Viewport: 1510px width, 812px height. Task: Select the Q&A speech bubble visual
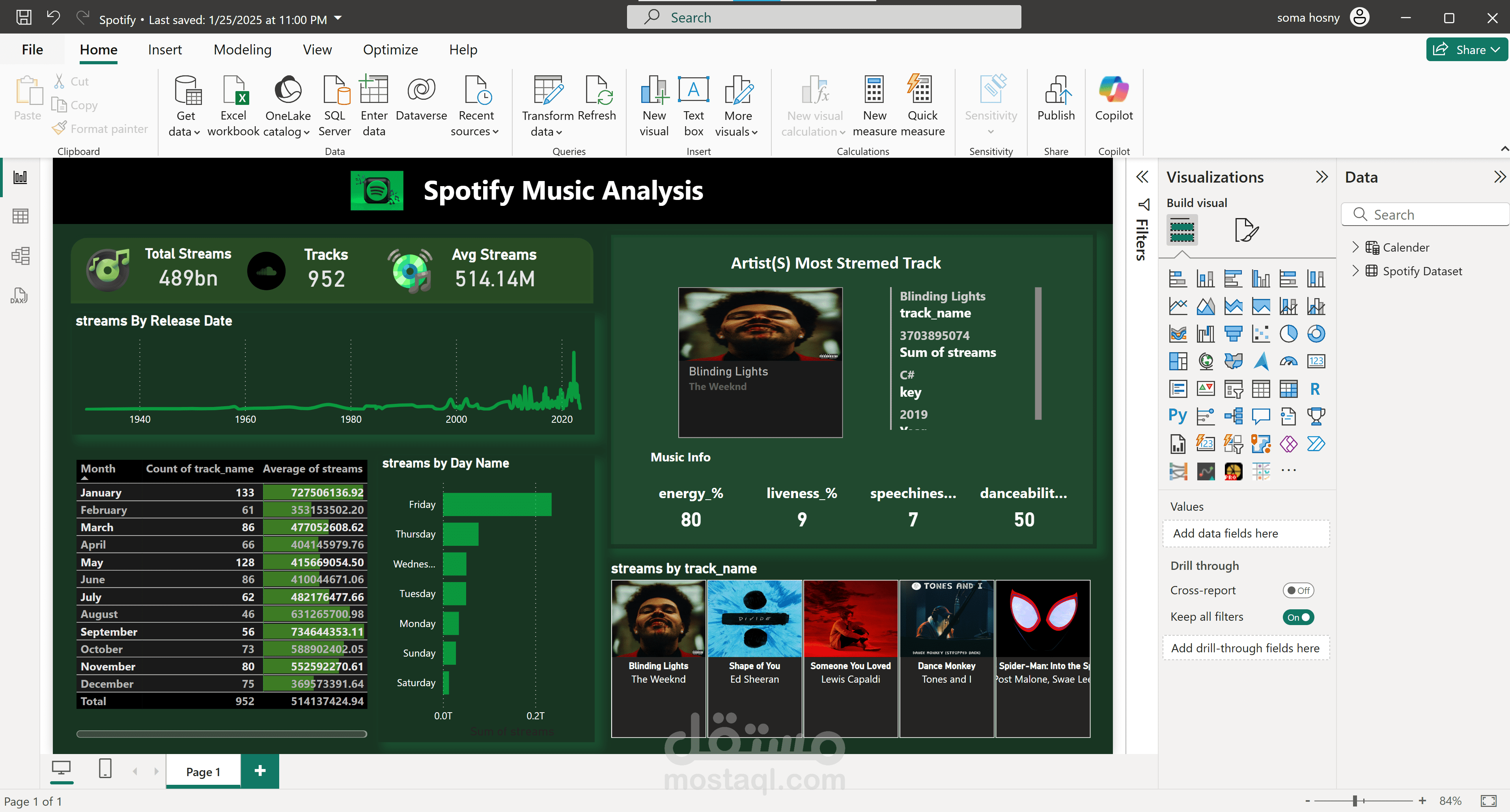pyautogui.click(x=1260, y=416)
